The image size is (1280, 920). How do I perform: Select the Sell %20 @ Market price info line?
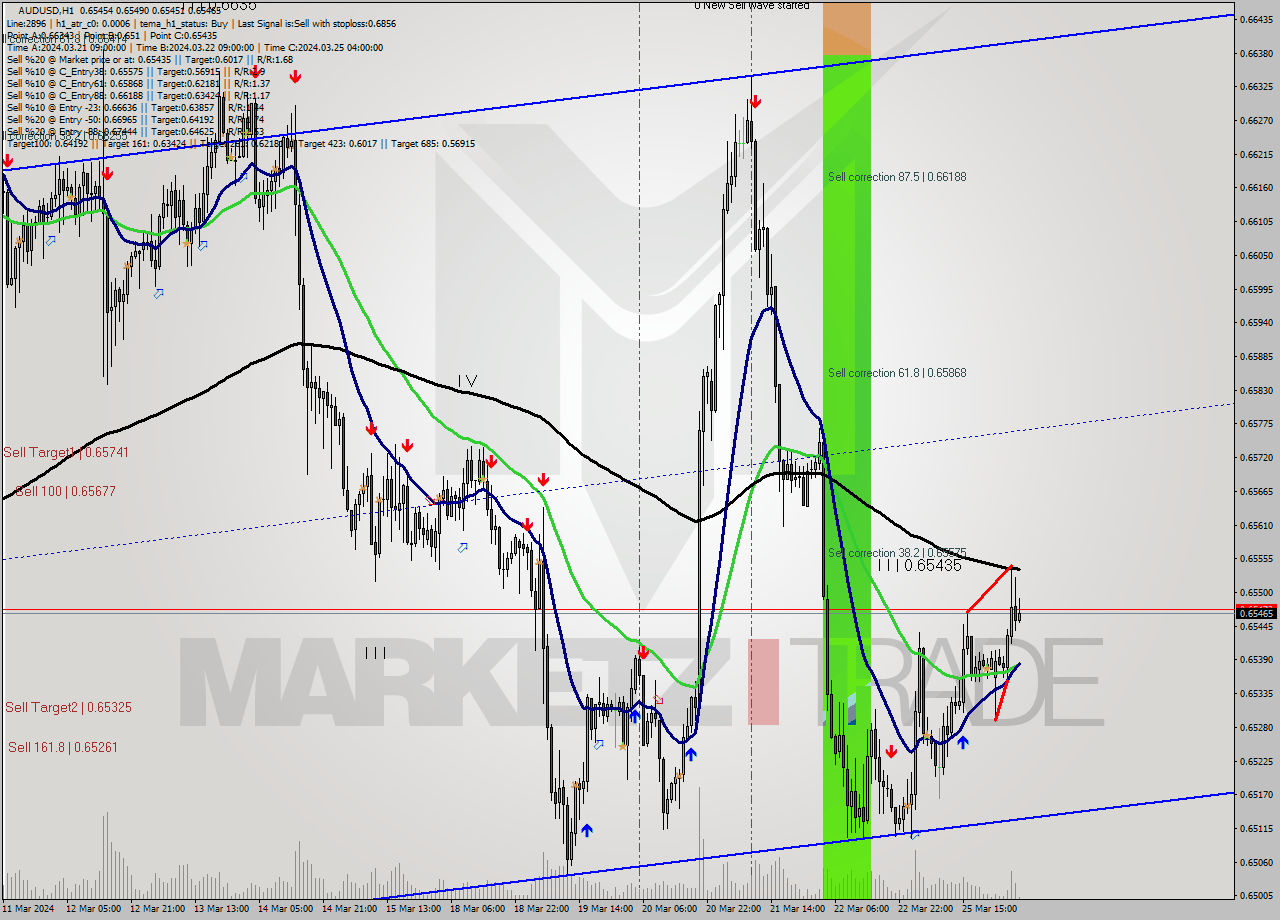click(150, 59)
